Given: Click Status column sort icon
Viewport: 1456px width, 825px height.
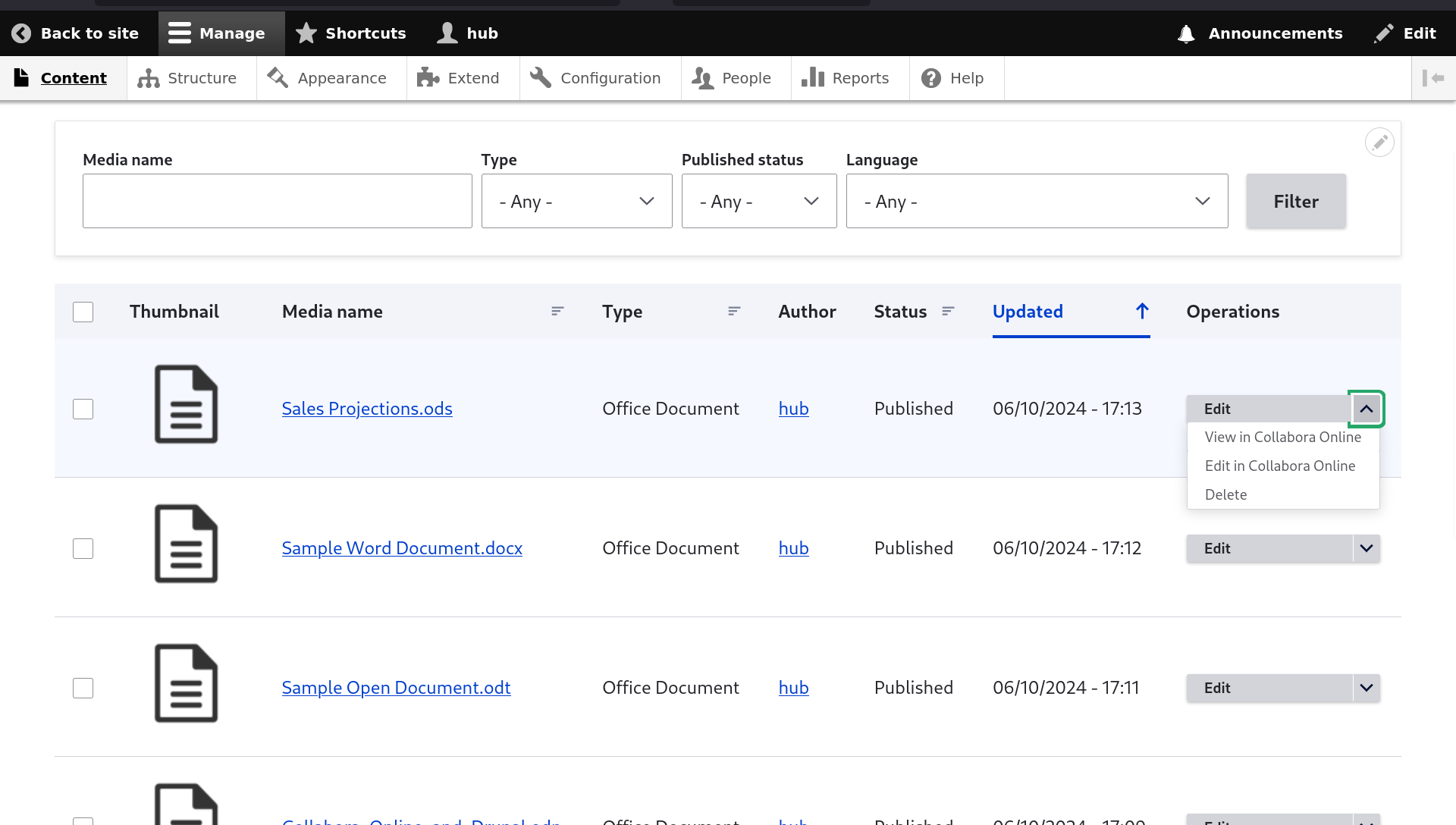Looking at the screenshot, I should point(948,312).
